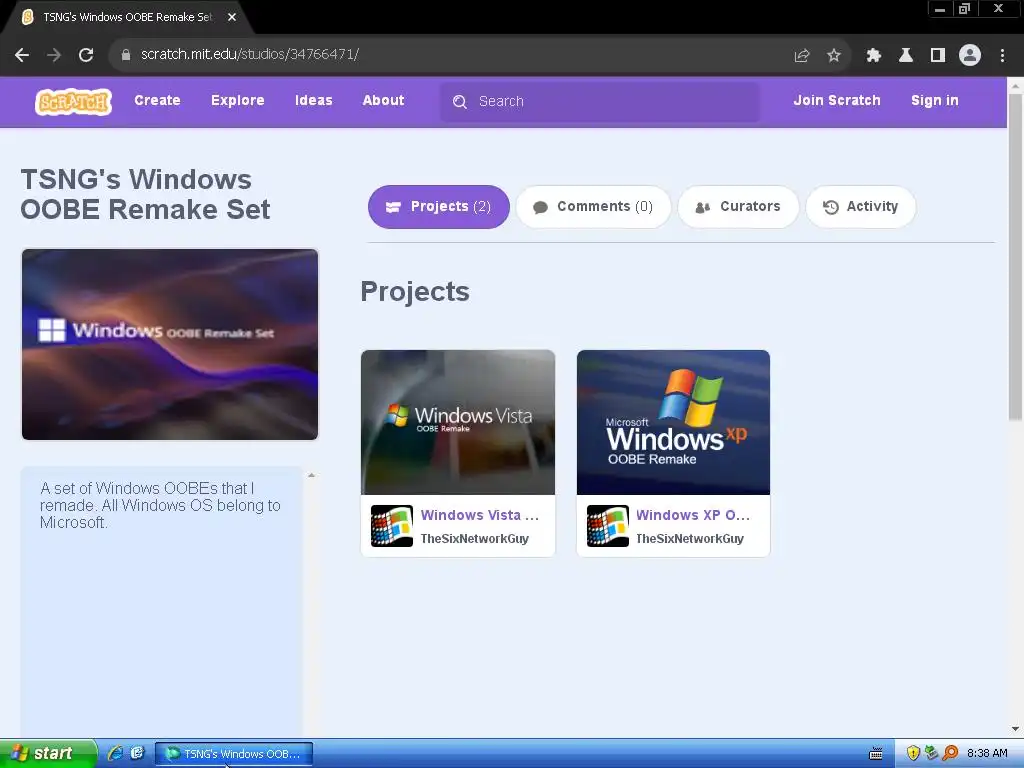Click the lock icon in address bar
The width and height of the screenshot is (1024, 768).
tap(125, 55)
